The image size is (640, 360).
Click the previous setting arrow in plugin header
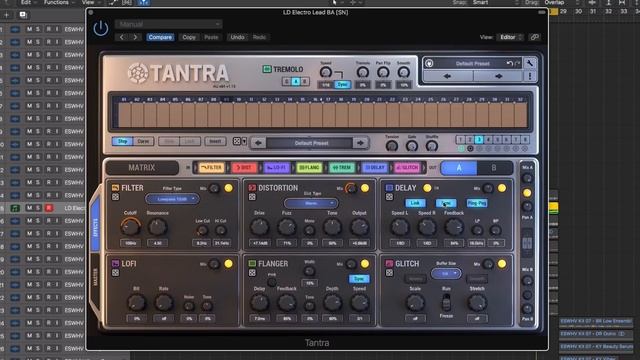tap(122, 37)
